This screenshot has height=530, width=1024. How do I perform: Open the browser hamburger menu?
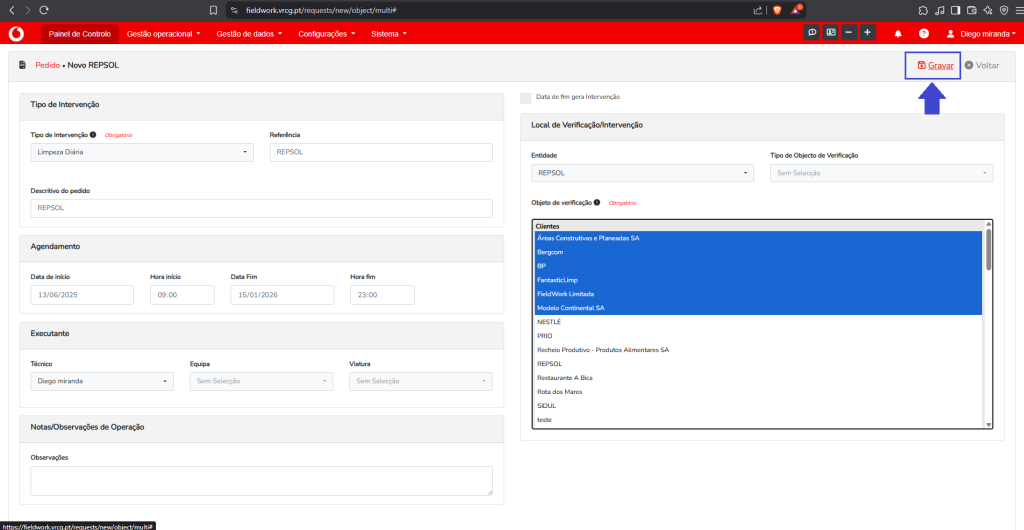point(1018,10)
